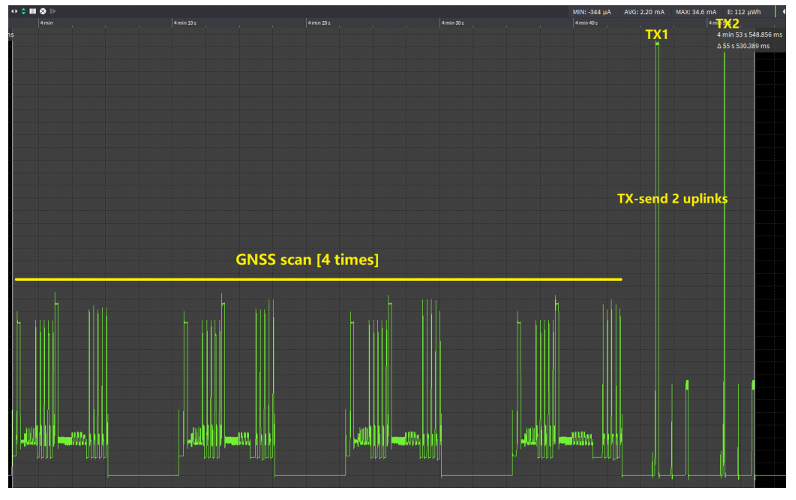This screenshot has height=500, width=796.
Task: Click the GNSS scan [4 times] label
Action: tap(307, 260)
